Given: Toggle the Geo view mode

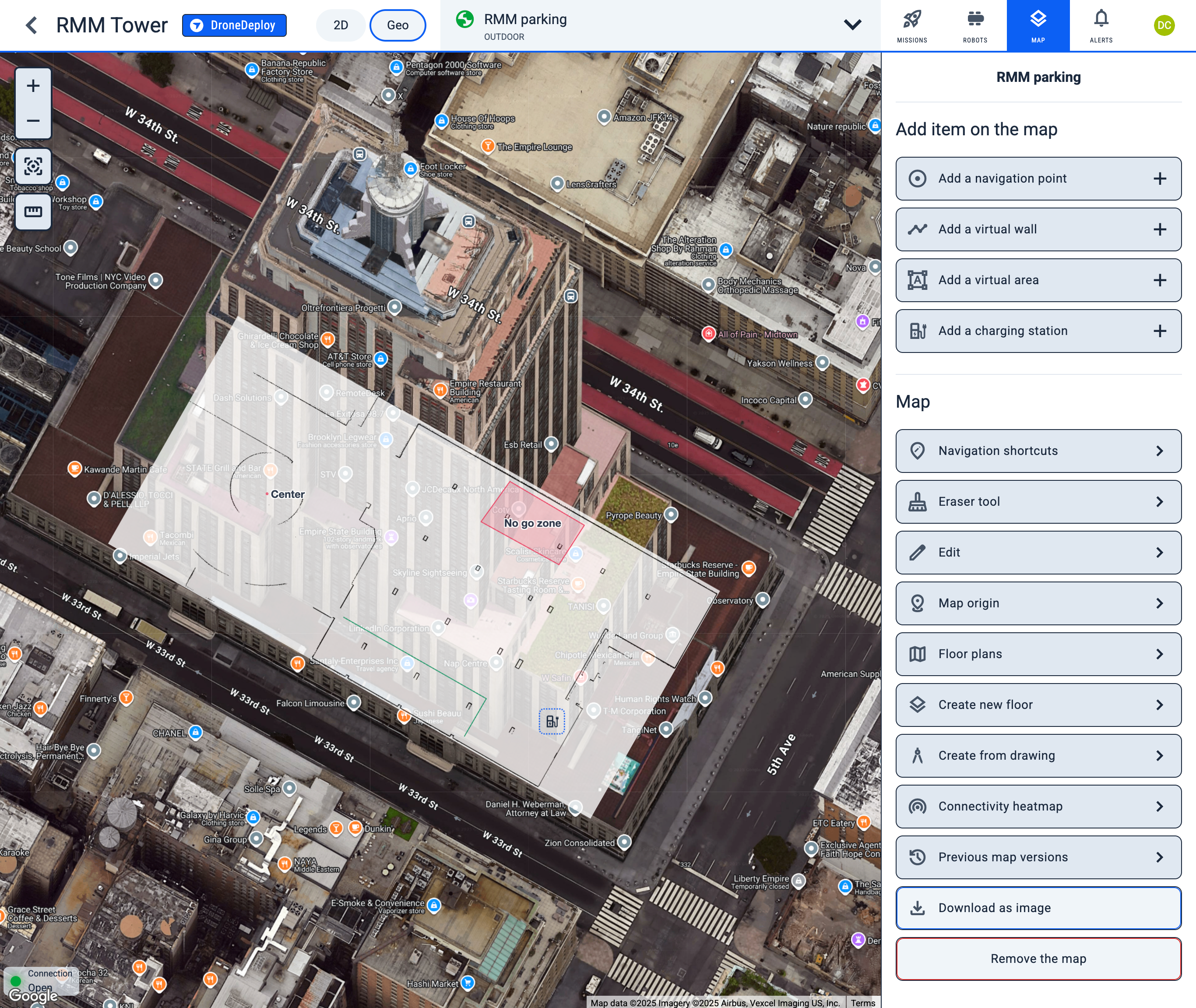Looking at the screenshot, I should click(x=397, y=25).
